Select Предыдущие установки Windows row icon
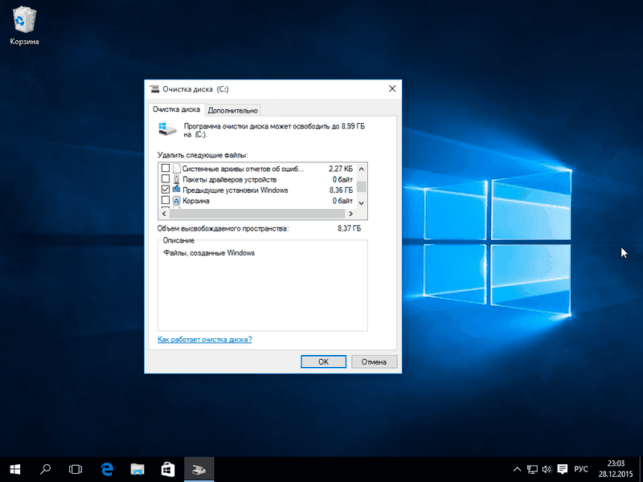The height and width of the screenshot is (482, 643). click(x=176, y=190)
